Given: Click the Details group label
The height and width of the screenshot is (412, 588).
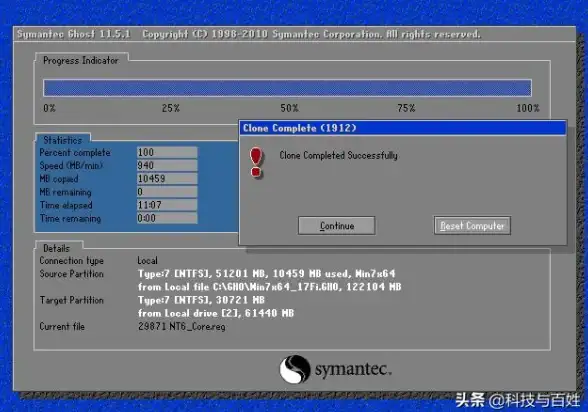Looking at the screenshot, I should click(x=56, y=248).
